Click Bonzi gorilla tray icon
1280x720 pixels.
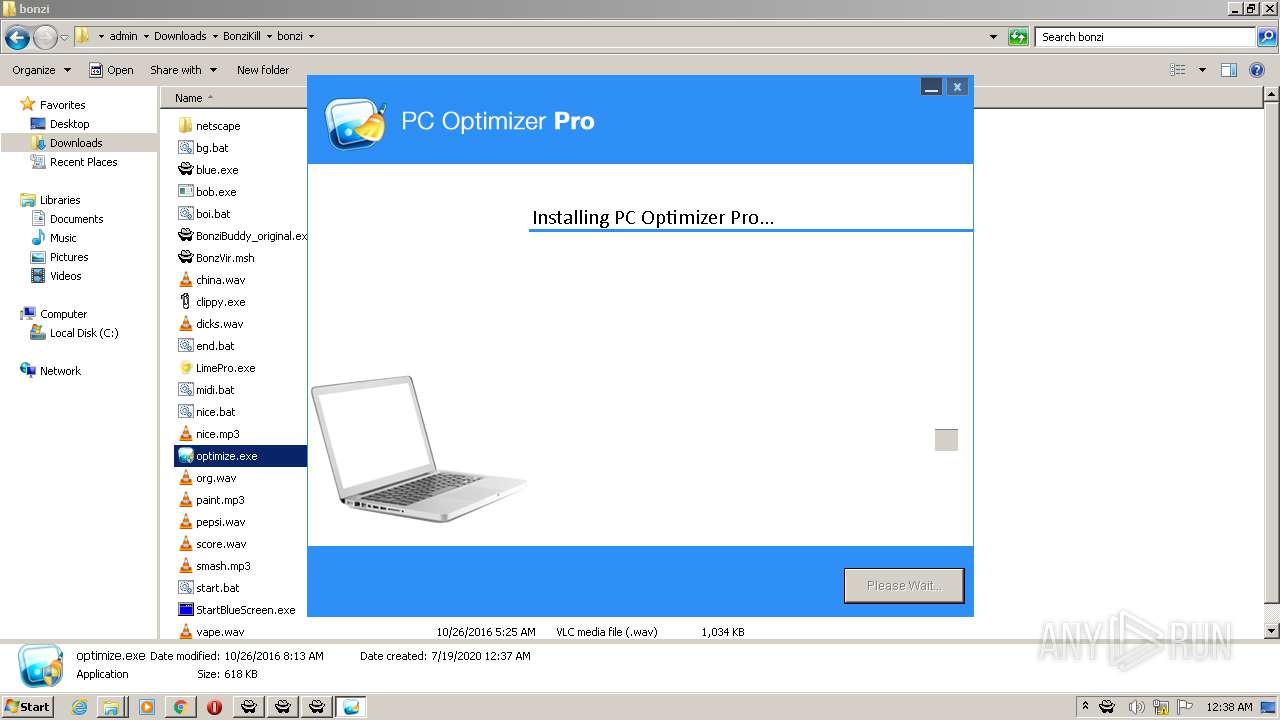pos(1108,707)
